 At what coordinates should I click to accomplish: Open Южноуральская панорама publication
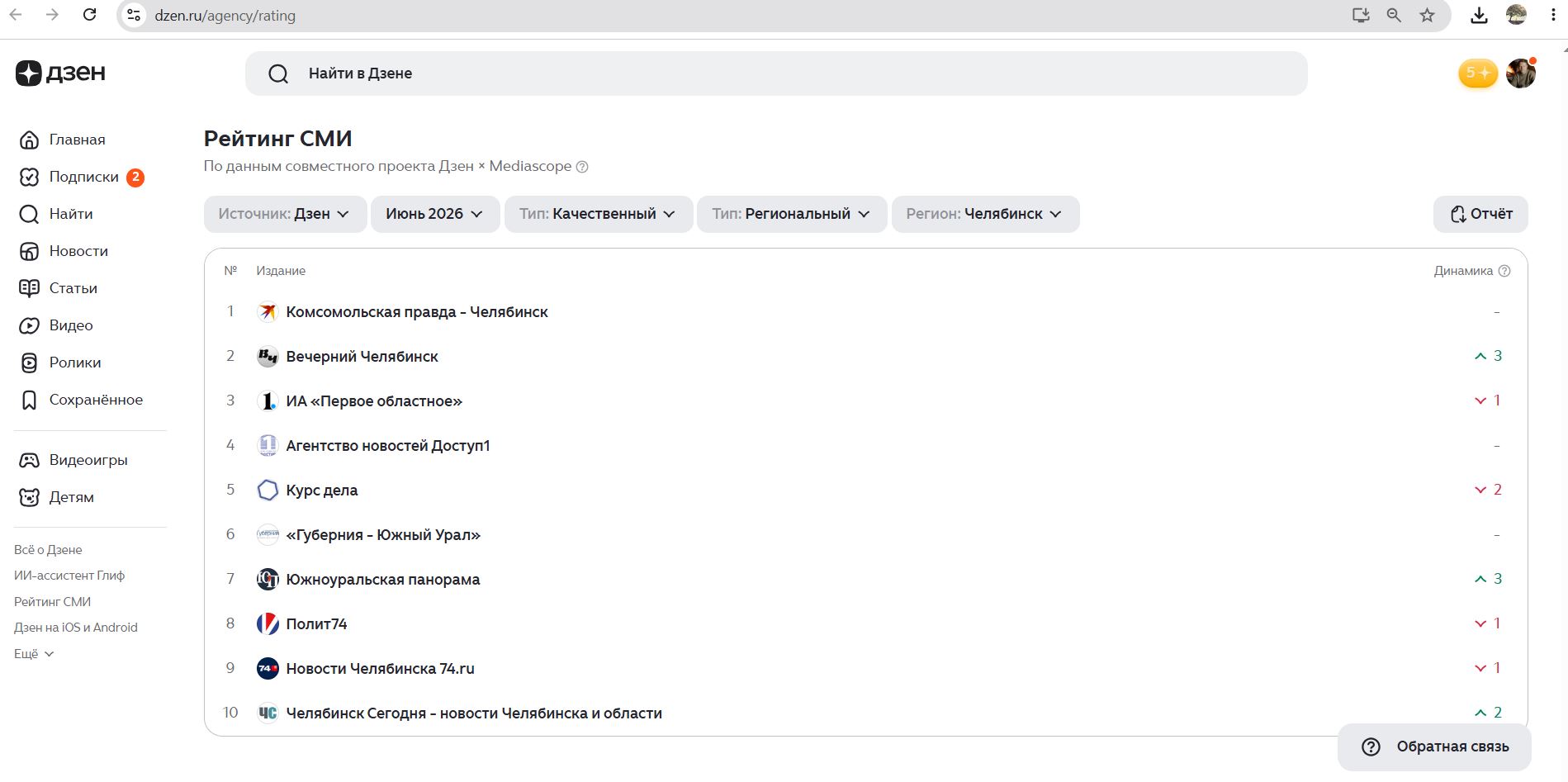point(383,580)
